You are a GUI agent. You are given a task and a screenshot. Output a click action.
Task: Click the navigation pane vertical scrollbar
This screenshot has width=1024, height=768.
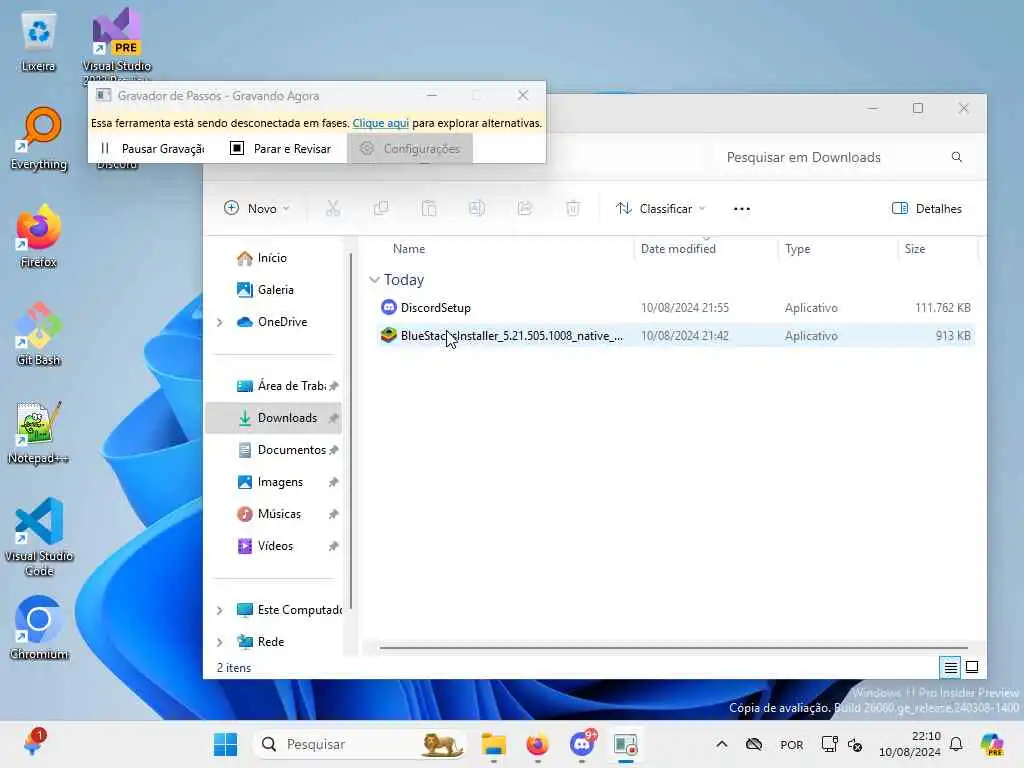click(x=351, y=431)
